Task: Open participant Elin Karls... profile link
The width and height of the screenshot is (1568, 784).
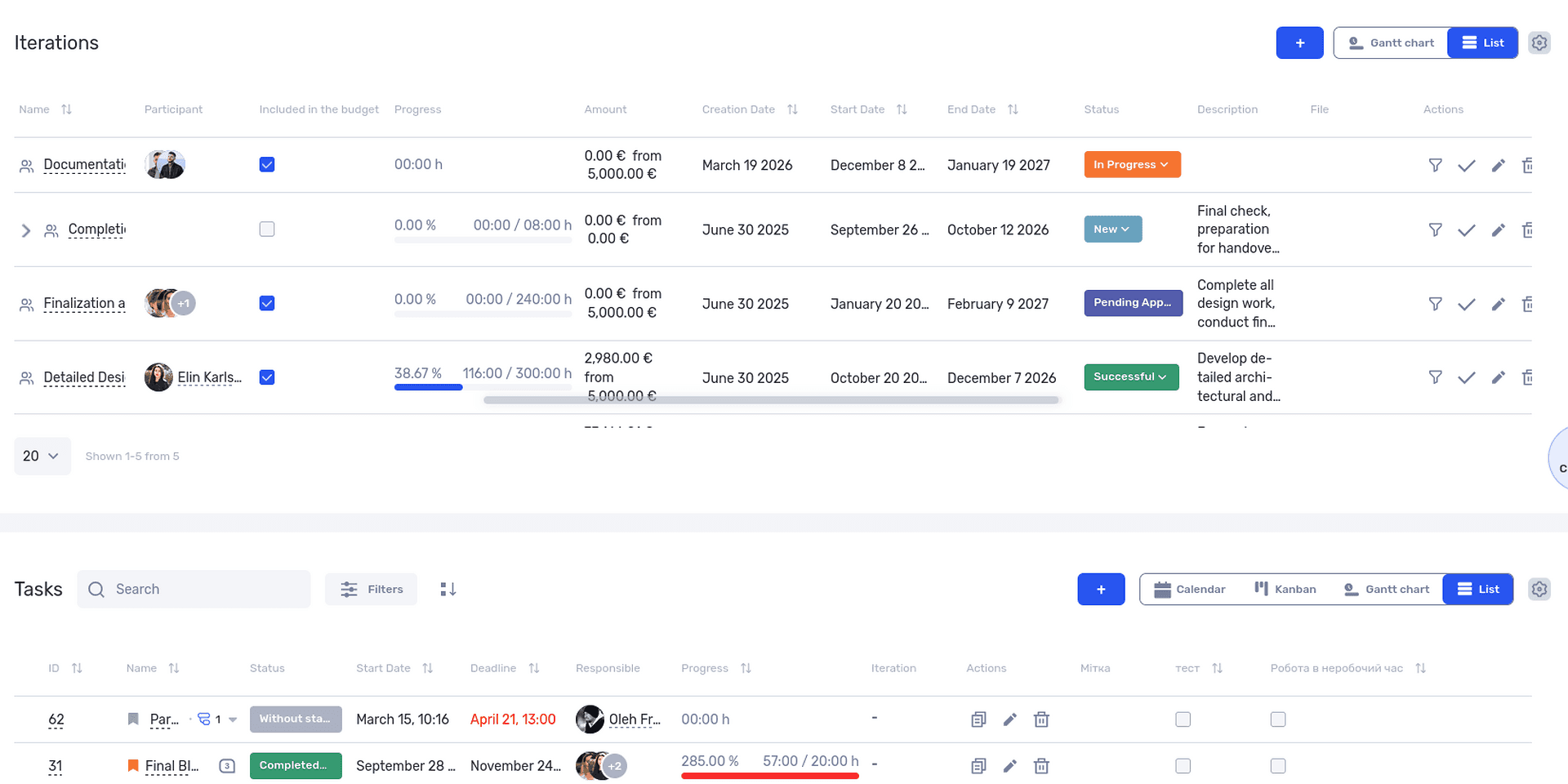Action: click(210, 377)
